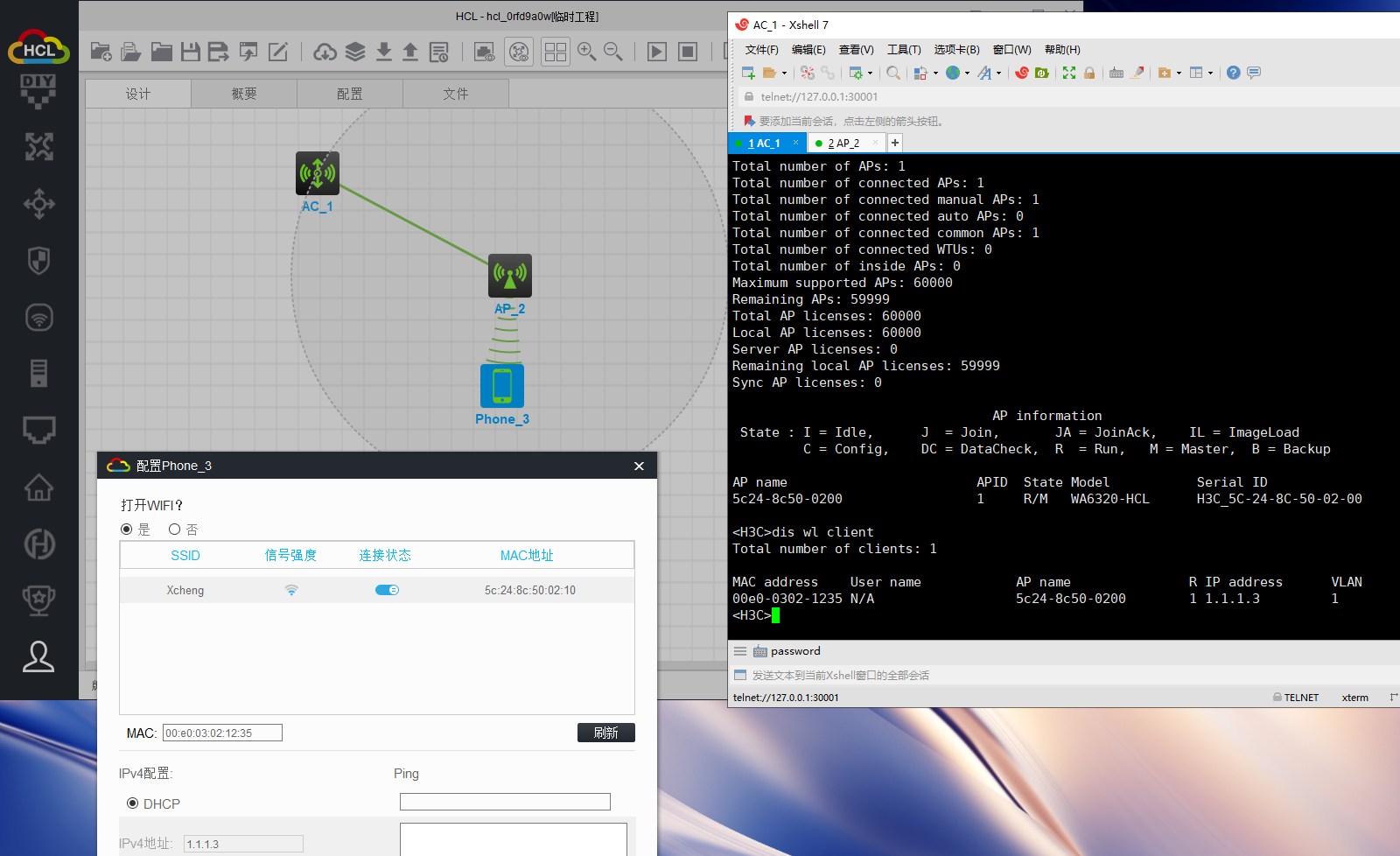The image size is (1400, 856).
Task: Open the 配置 tab in HCL
Action: pos(350,94)
